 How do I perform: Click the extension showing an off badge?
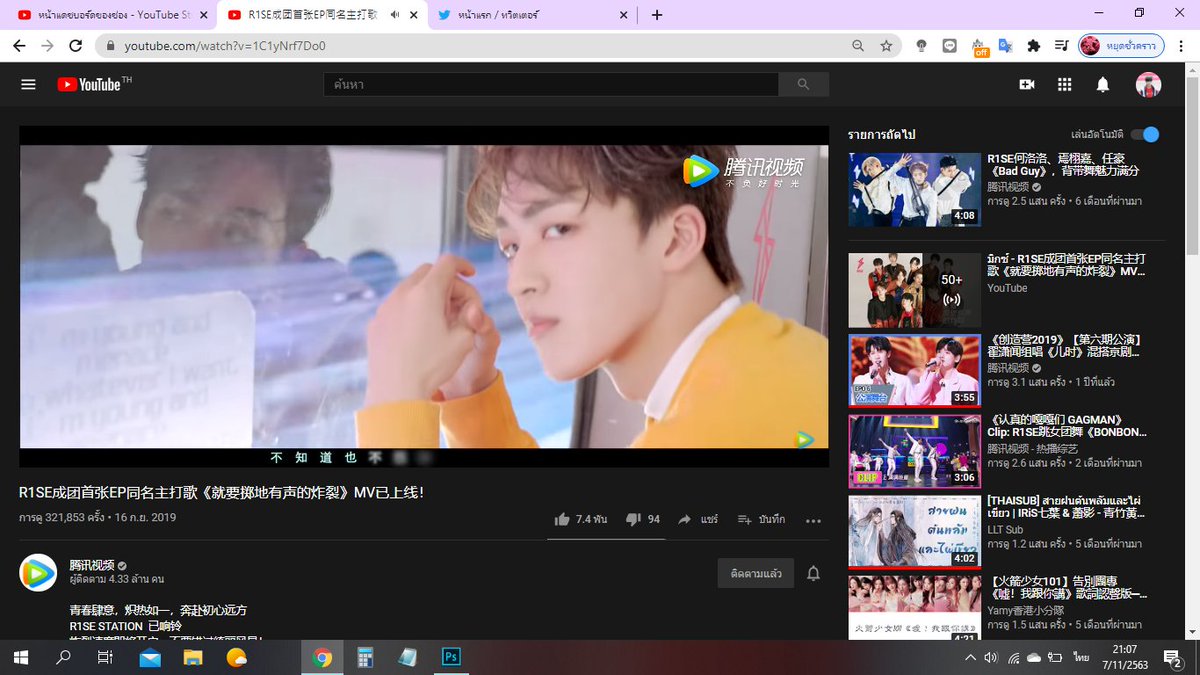(979, 47)
